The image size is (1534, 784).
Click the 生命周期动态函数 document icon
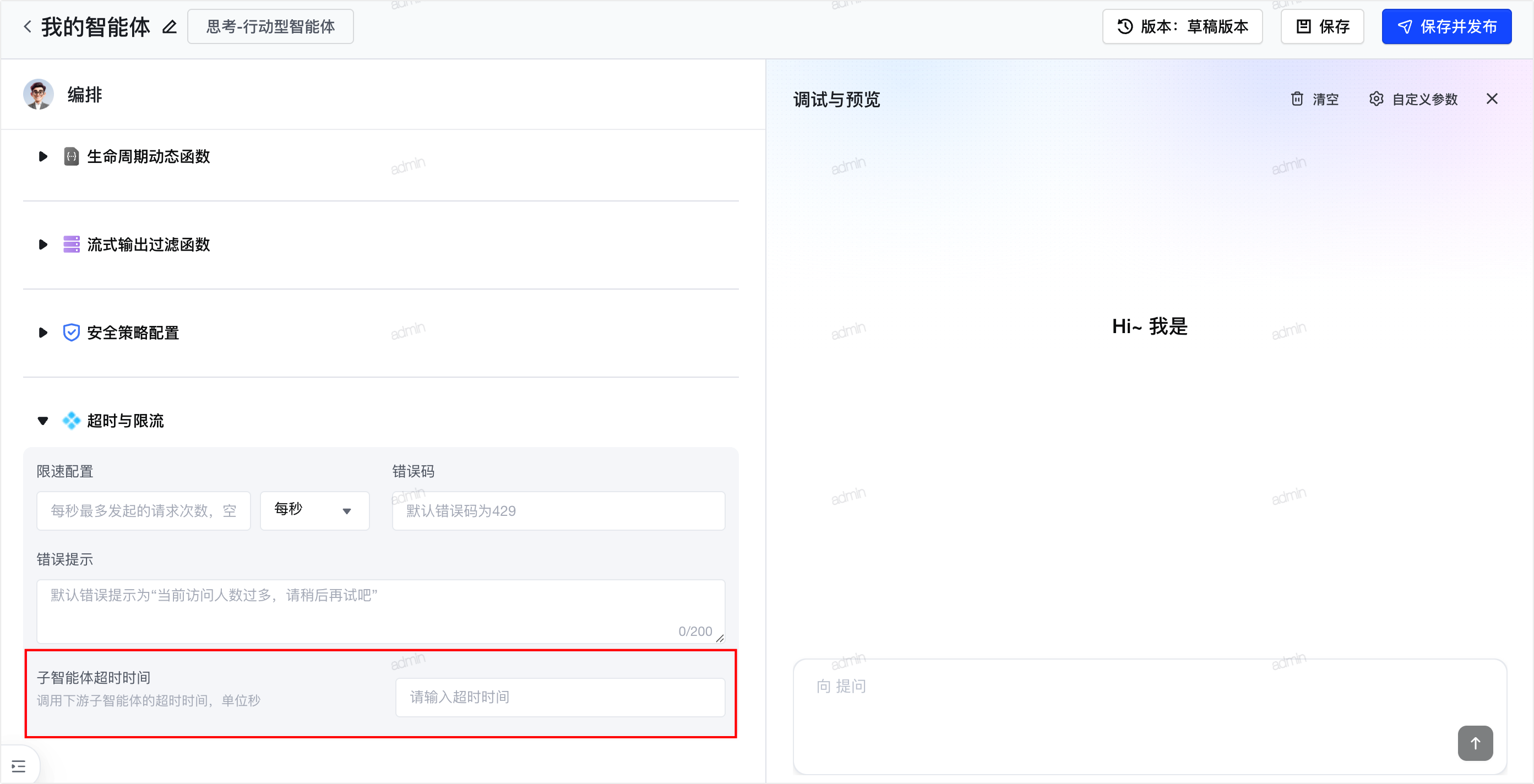tap(72, 156)
